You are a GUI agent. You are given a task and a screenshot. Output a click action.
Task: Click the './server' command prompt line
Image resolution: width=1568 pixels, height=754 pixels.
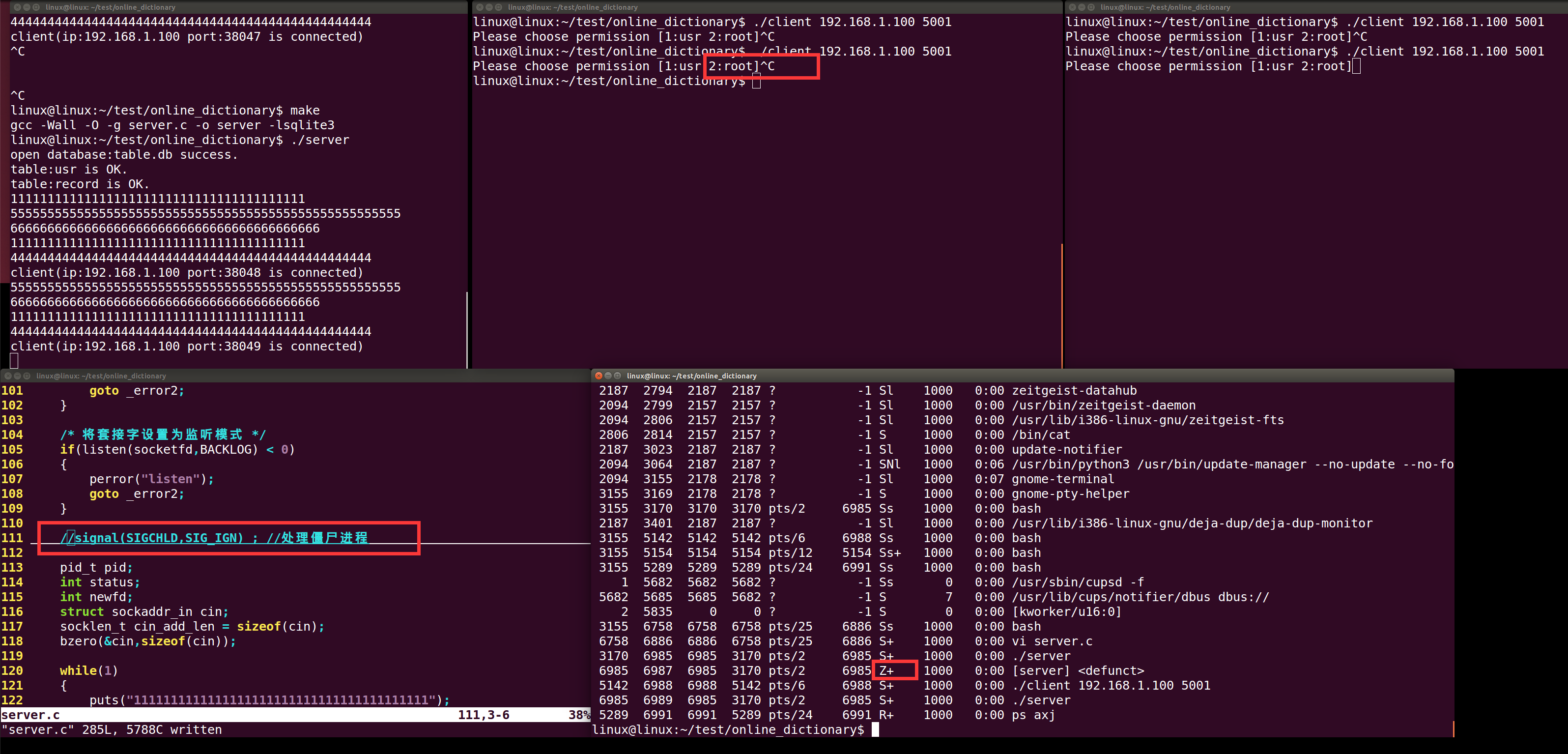coord(179,140)
